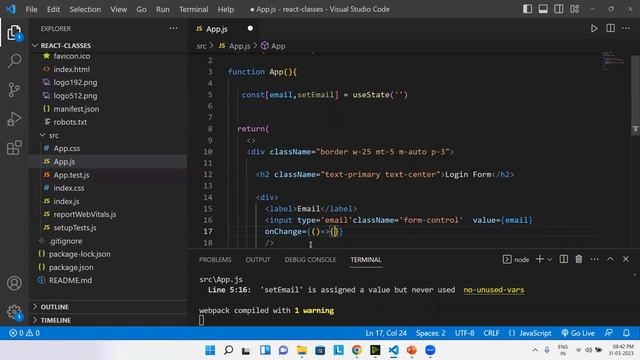Open Windows Start button on taskbar
640x360 pixels.
pos(210,350)
